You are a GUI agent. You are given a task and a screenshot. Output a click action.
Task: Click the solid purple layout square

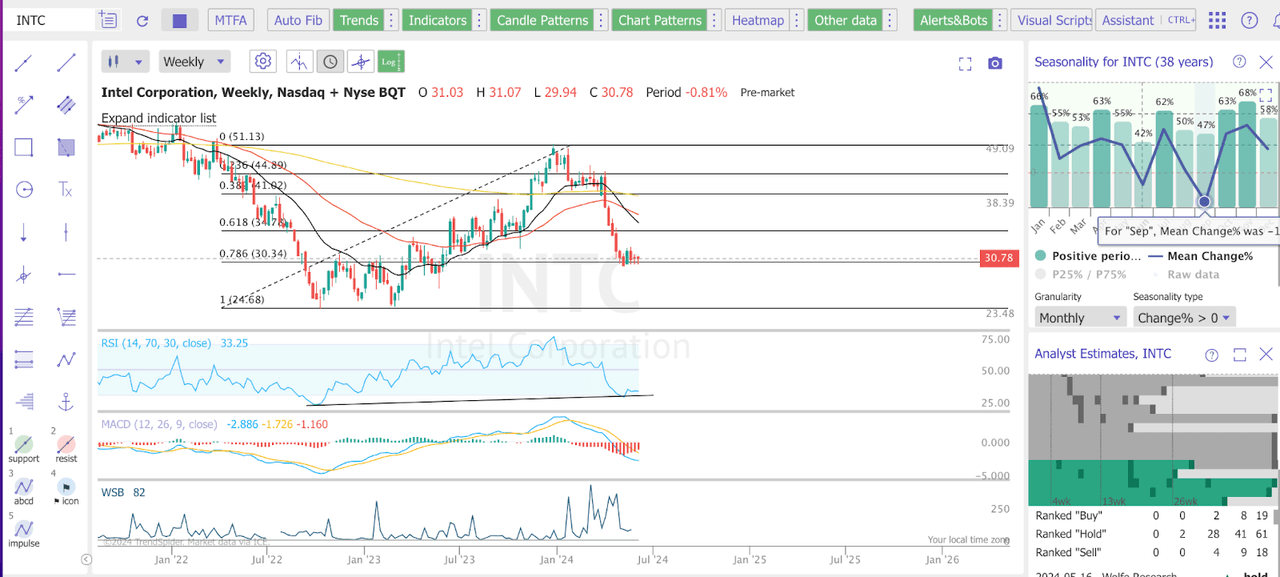[x=179, y=20]
